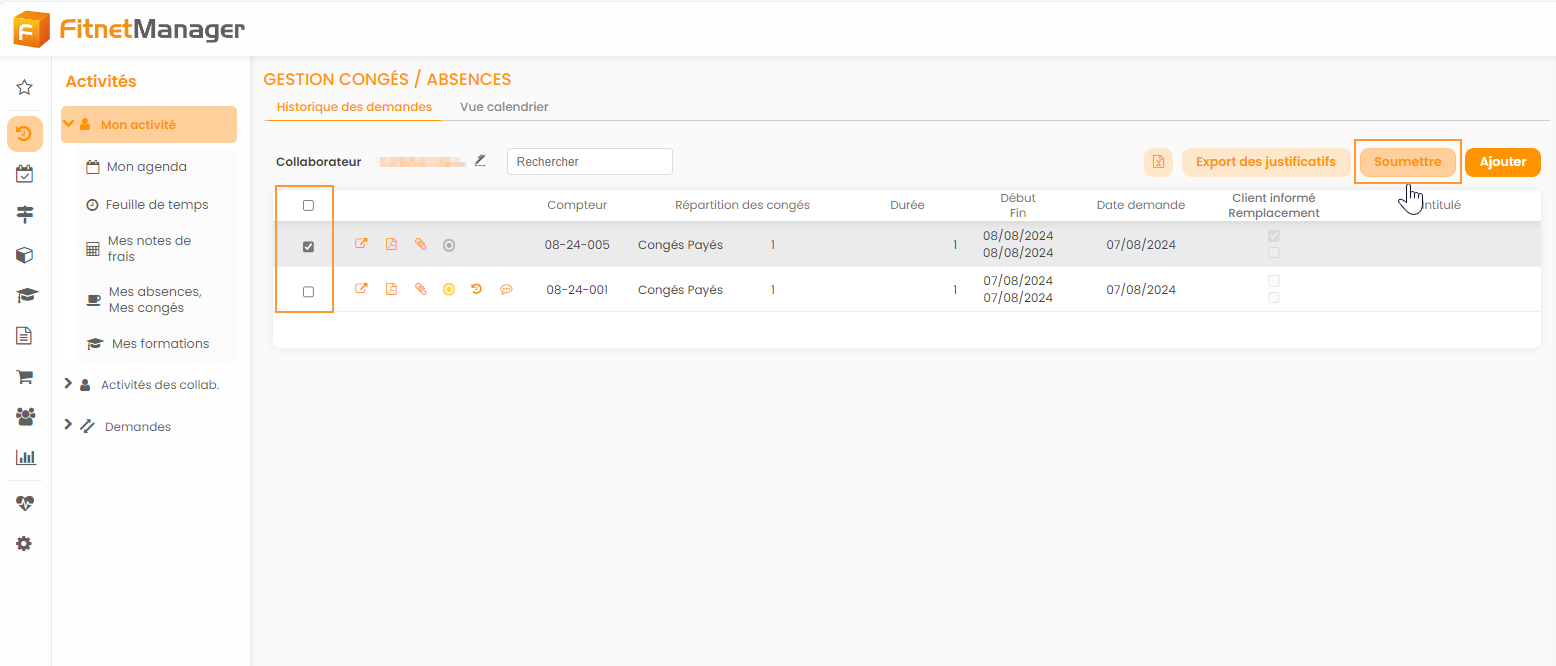Click paperclip attachment icon for request 08-24-001
1556x666 pixels.
pos(421,290)
